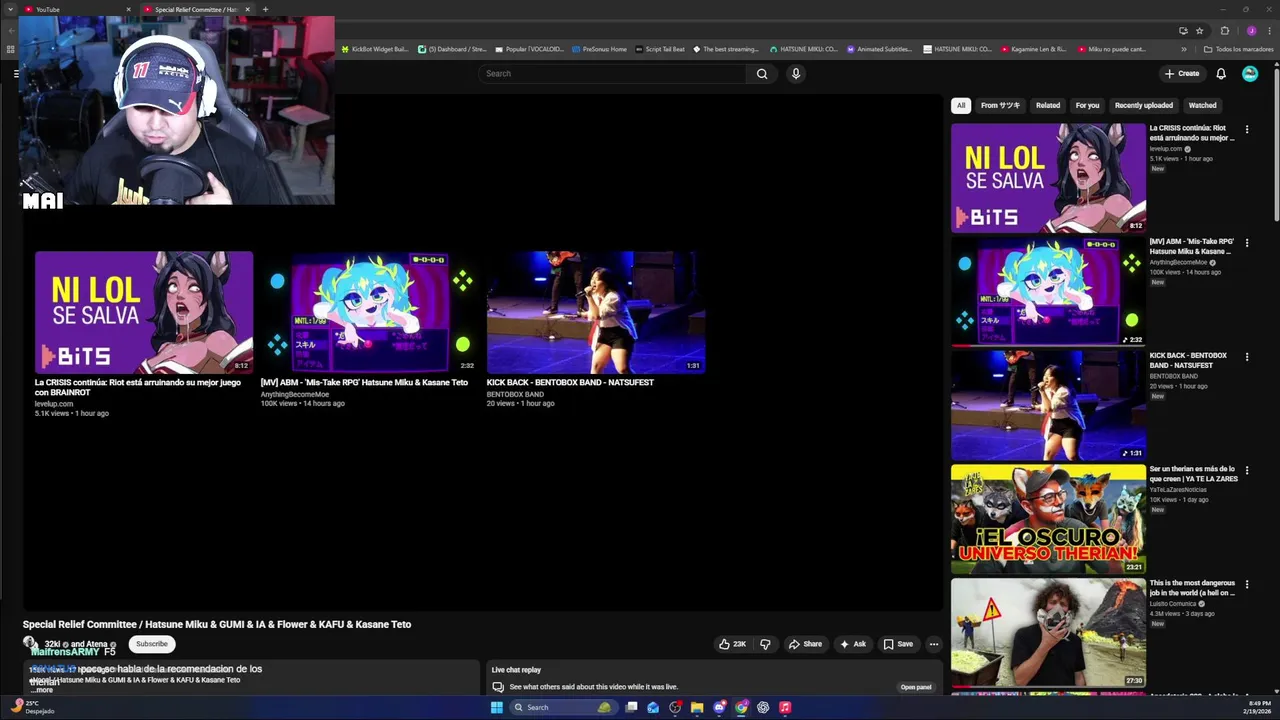Open a new browser tab
Screen dimensions: 1280x720
click(265, 9)
